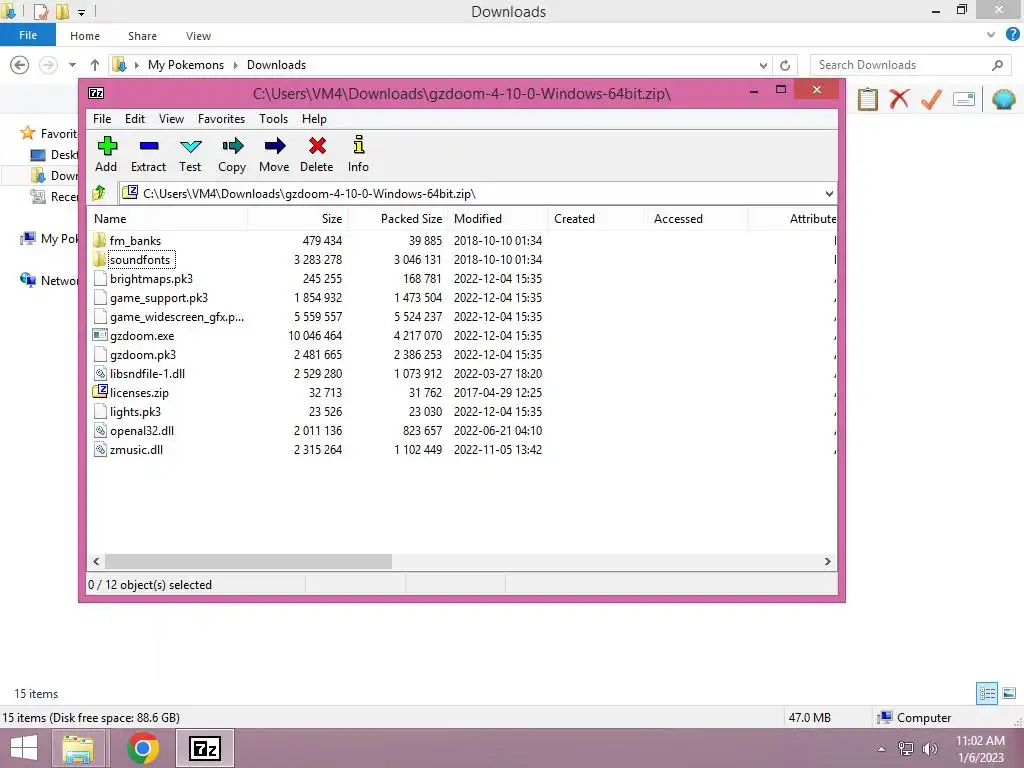Click the Extract toolbar icon
The height and width of the screenshot is (768, 1024).
tap(148, 154)
